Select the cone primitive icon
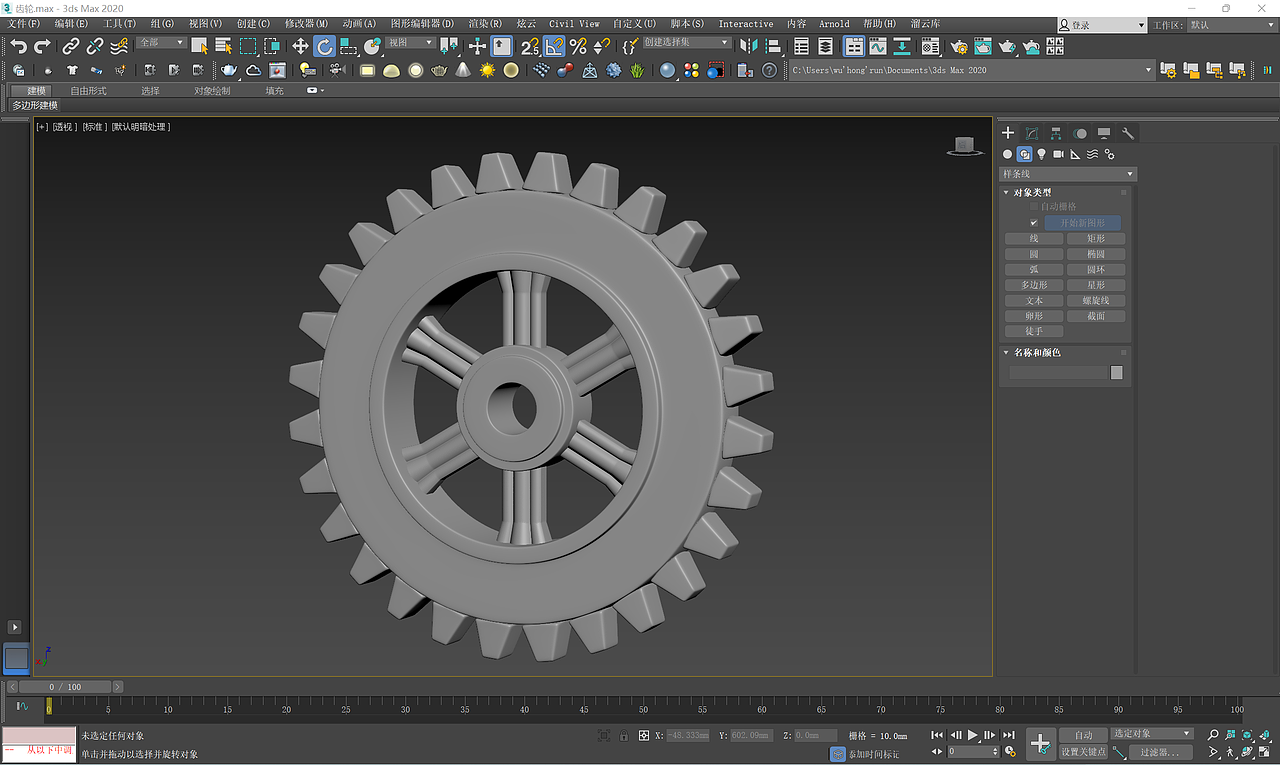The width and height of the screenshot is (1280, 765). tap(463, 70)
